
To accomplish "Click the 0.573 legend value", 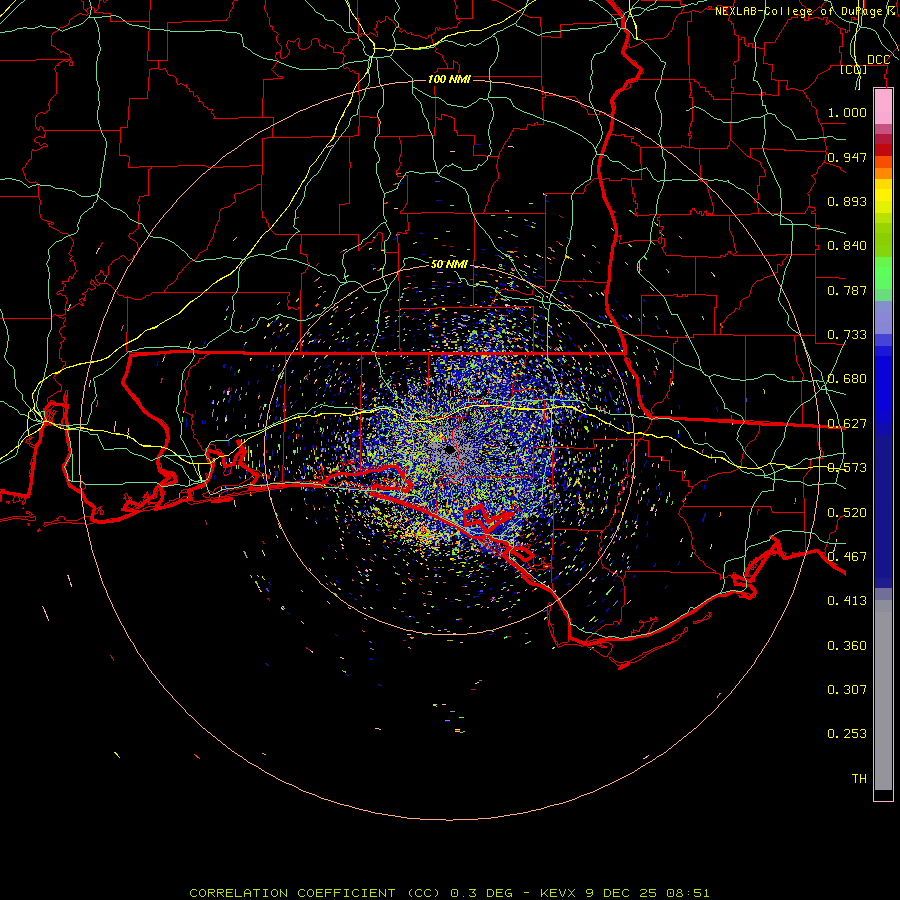I will point(847,467).
